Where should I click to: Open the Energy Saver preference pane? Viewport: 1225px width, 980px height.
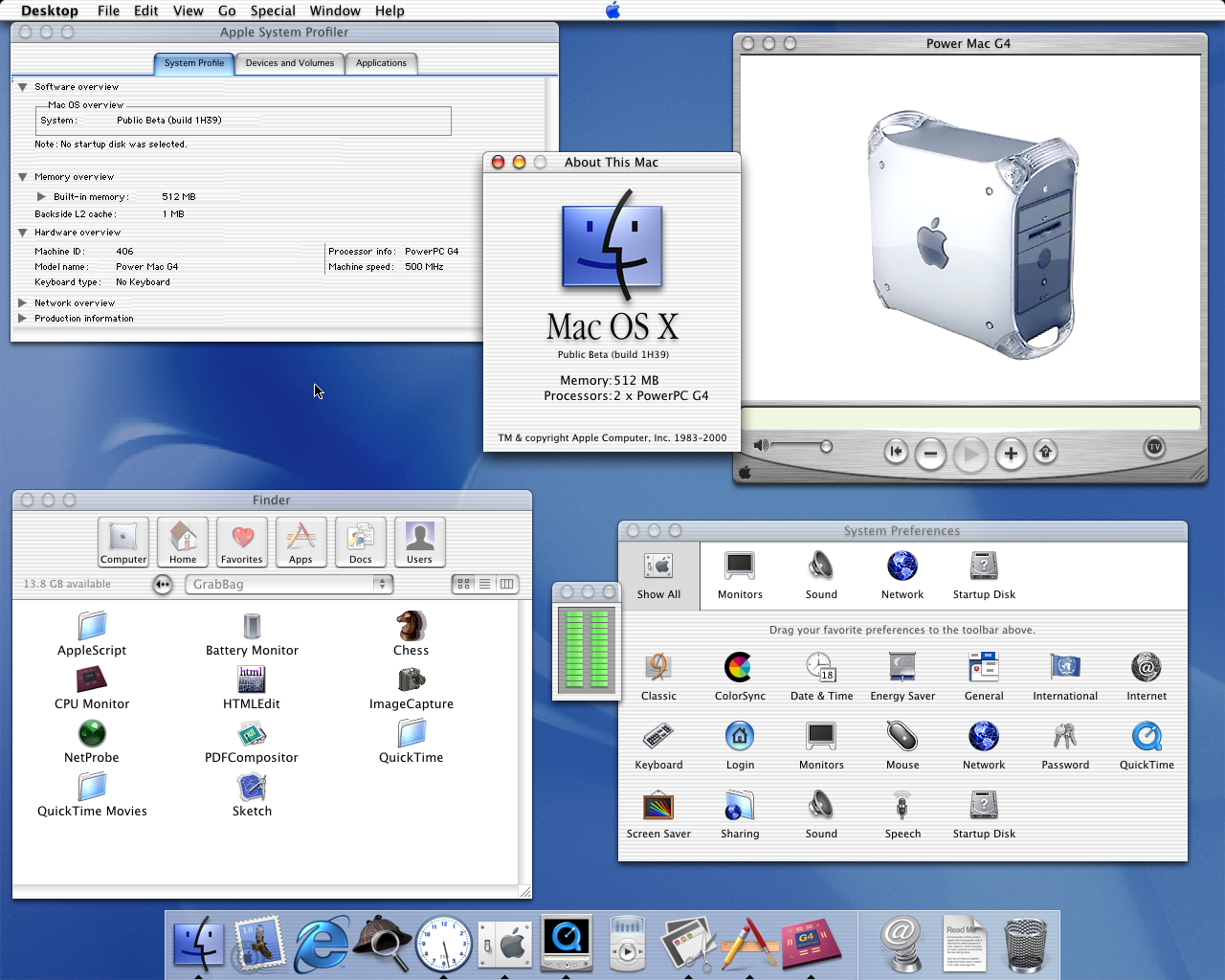tap(902, 667)
